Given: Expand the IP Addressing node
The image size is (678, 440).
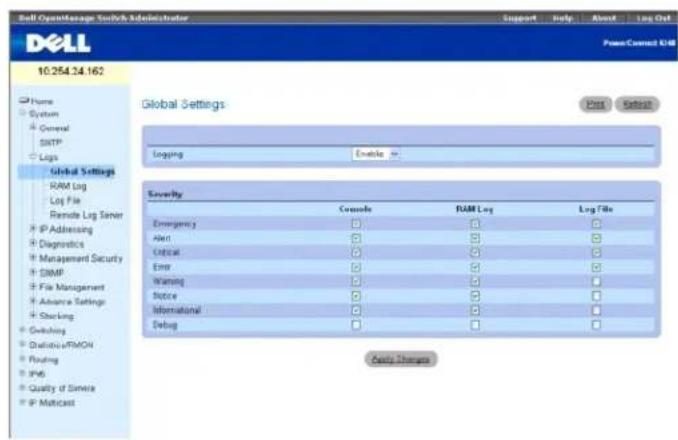Looking at the screenshot, I should (33, 229).
